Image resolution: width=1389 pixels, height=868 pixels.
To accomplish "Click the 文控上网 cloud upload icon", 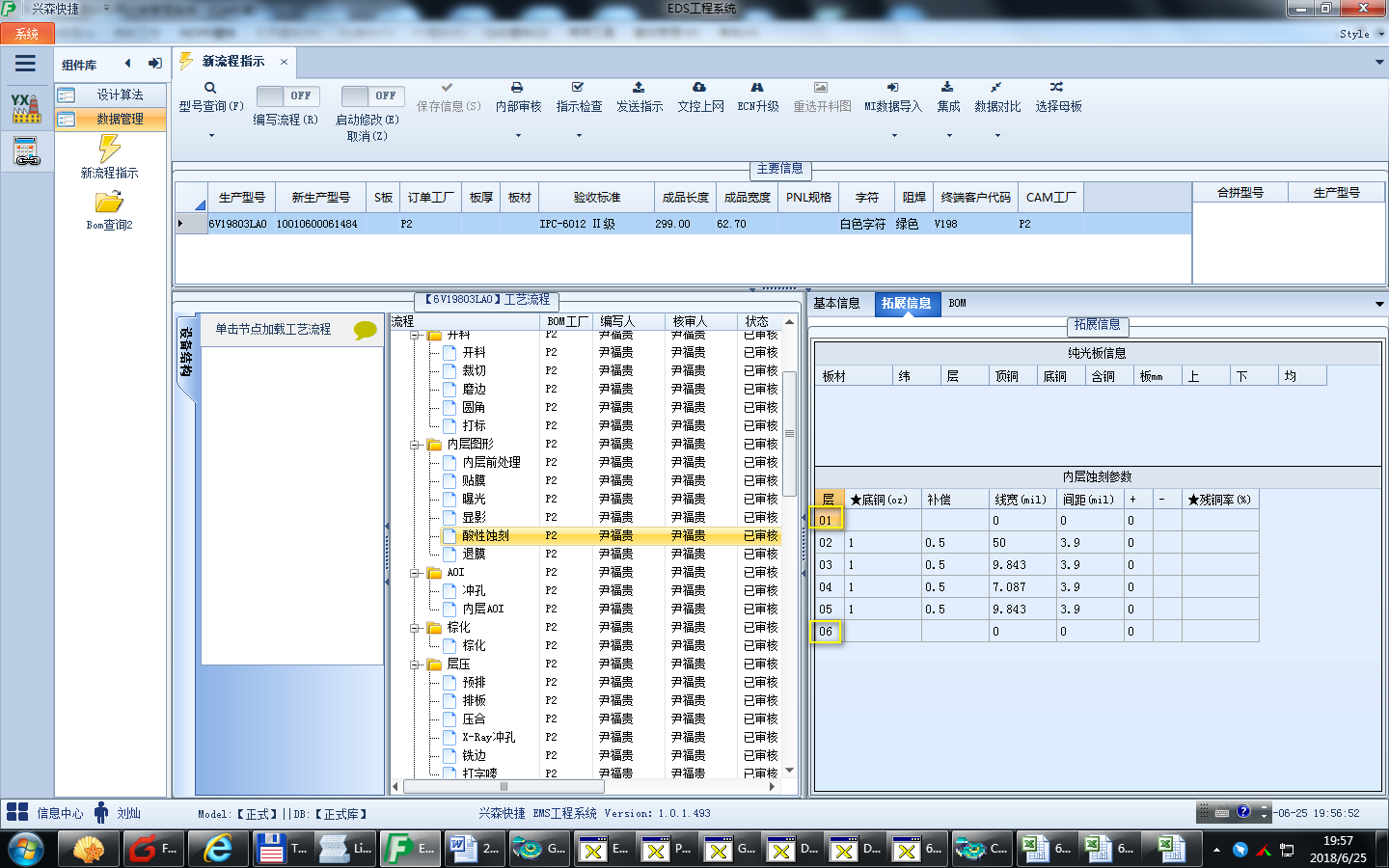I will click(x=699, y=88).
